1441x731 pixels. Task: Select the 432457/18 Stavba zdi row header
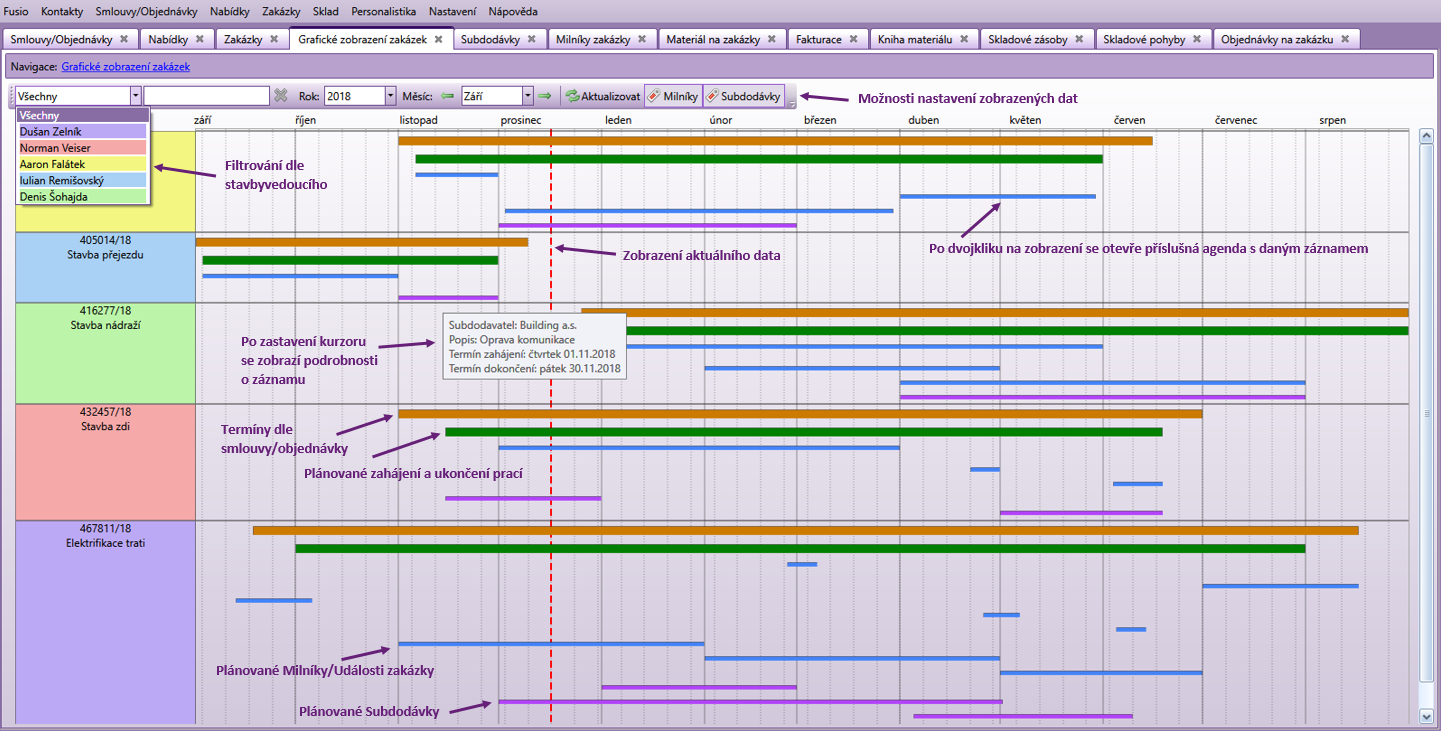point(105,462)
